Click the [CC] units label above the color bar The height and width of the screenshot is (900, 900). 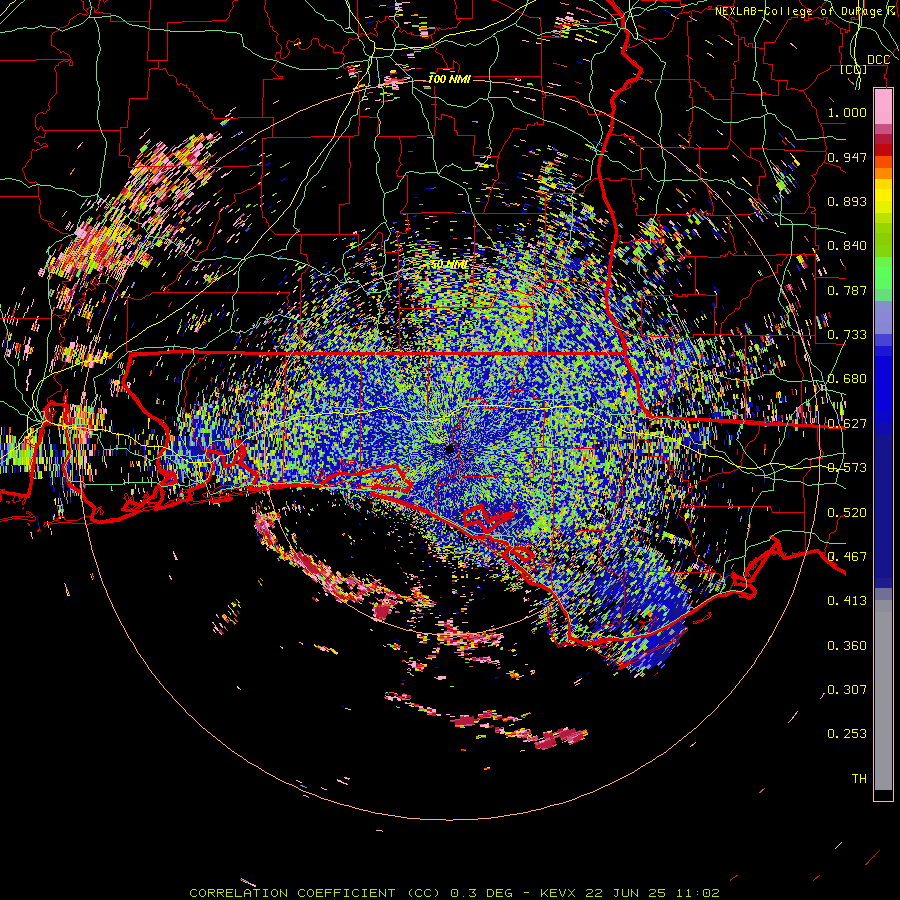(x=854, y=69)
